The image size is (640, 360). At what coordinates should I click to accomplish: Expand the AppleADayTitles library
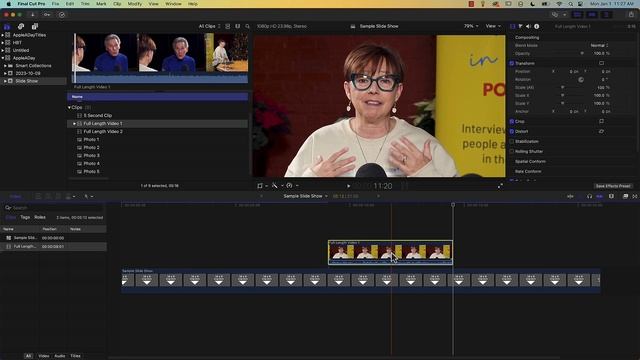coord(3,35)
